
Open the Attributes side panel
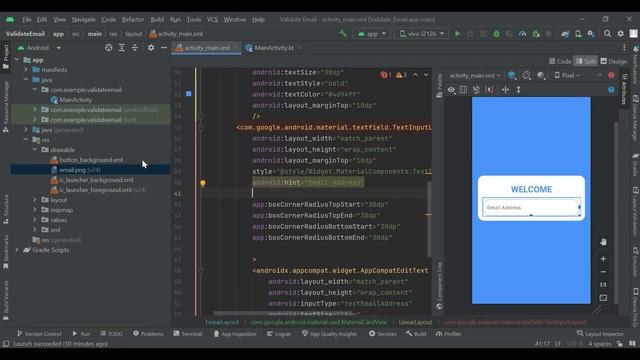tap(624, 89)
